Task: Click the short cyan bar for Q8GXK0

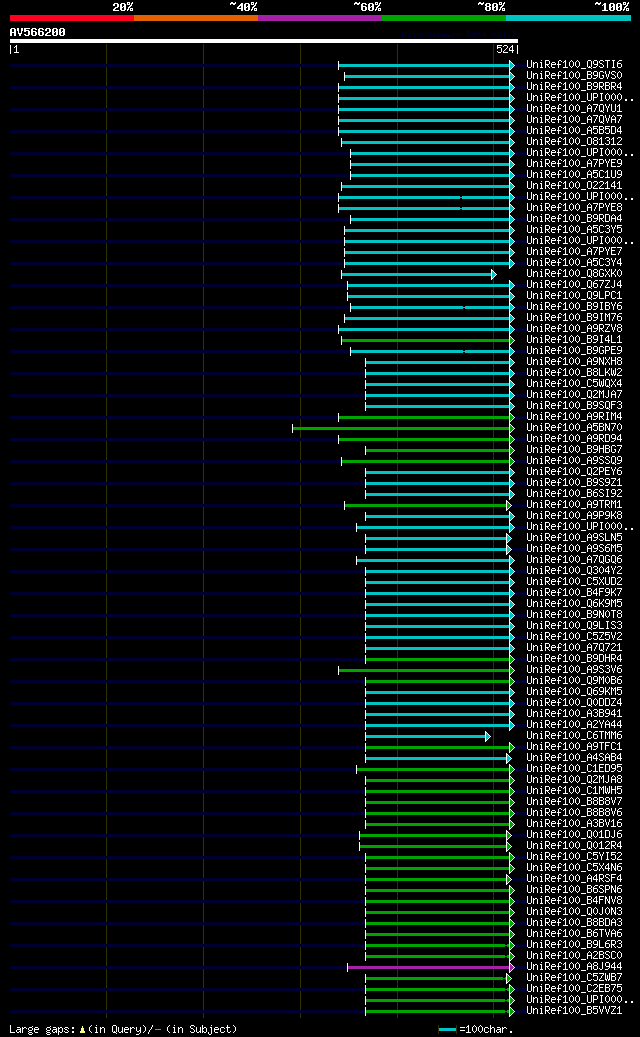Action: pos(419,274)
